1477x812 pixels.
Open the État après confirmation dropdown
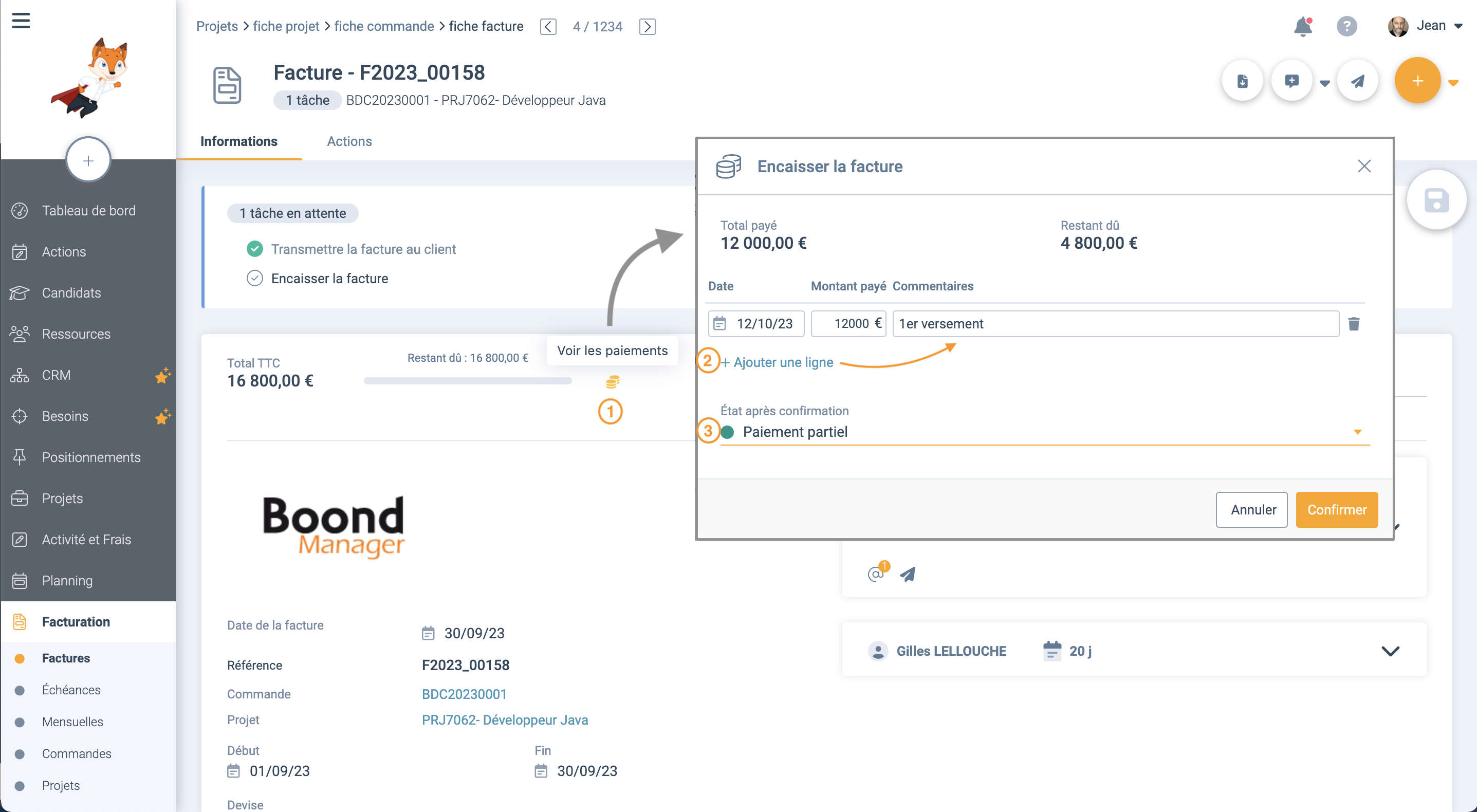[1045, 432]
